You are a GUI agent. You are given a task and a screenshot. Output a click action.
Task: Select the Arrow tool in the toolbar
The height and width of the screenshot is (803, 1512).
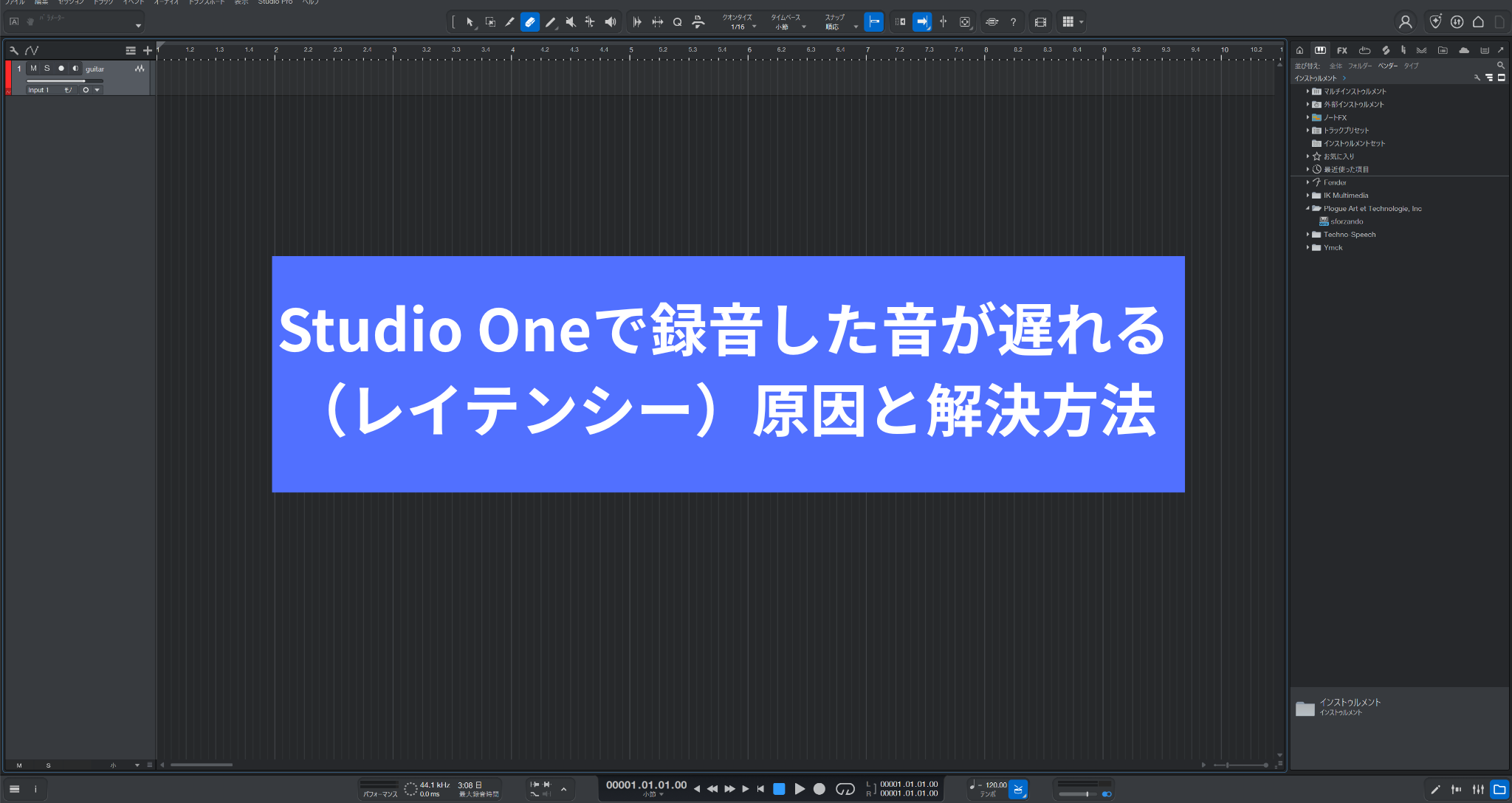point(470,22)
